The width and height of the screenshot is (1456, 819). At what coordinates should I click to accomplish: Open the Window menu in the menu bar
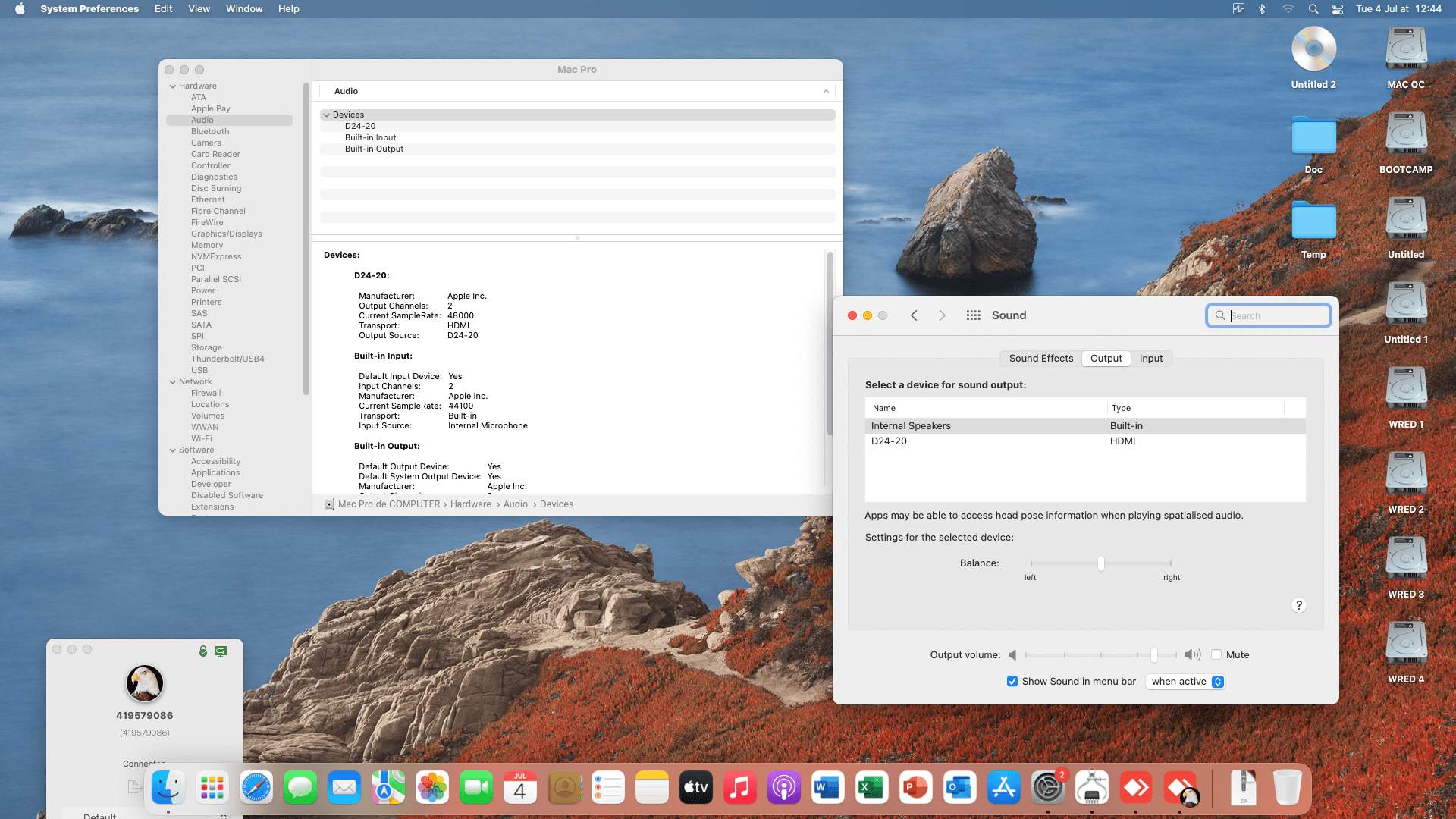243,9
